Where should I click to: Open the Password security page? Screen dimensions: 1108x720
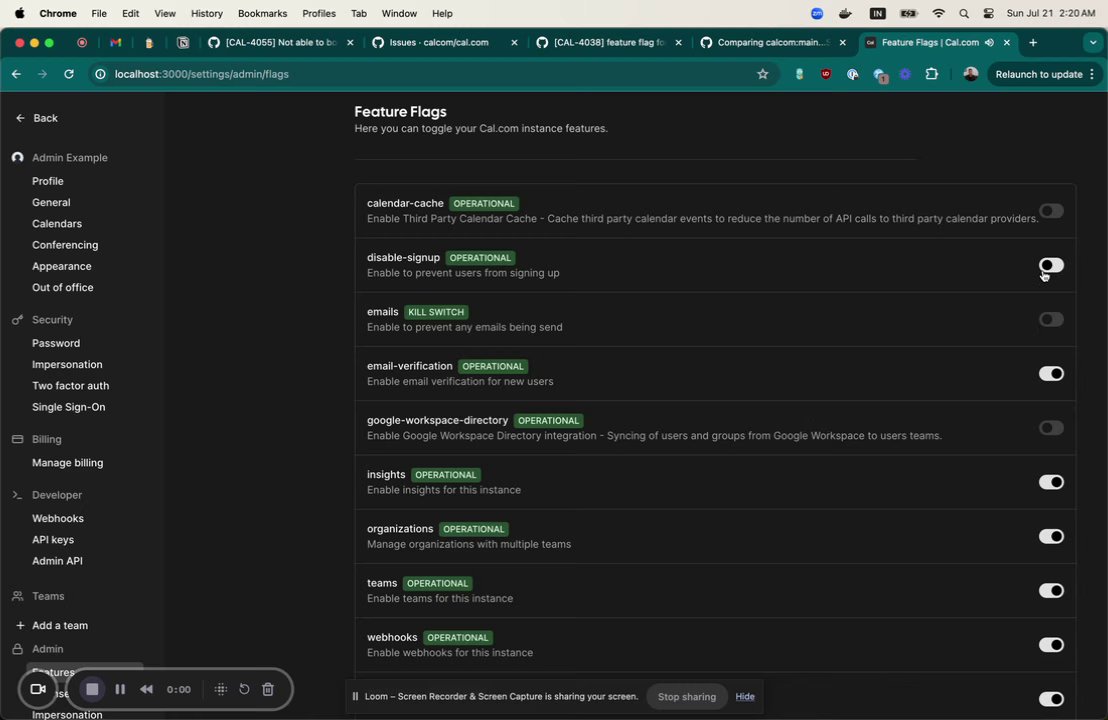[56, 343]
